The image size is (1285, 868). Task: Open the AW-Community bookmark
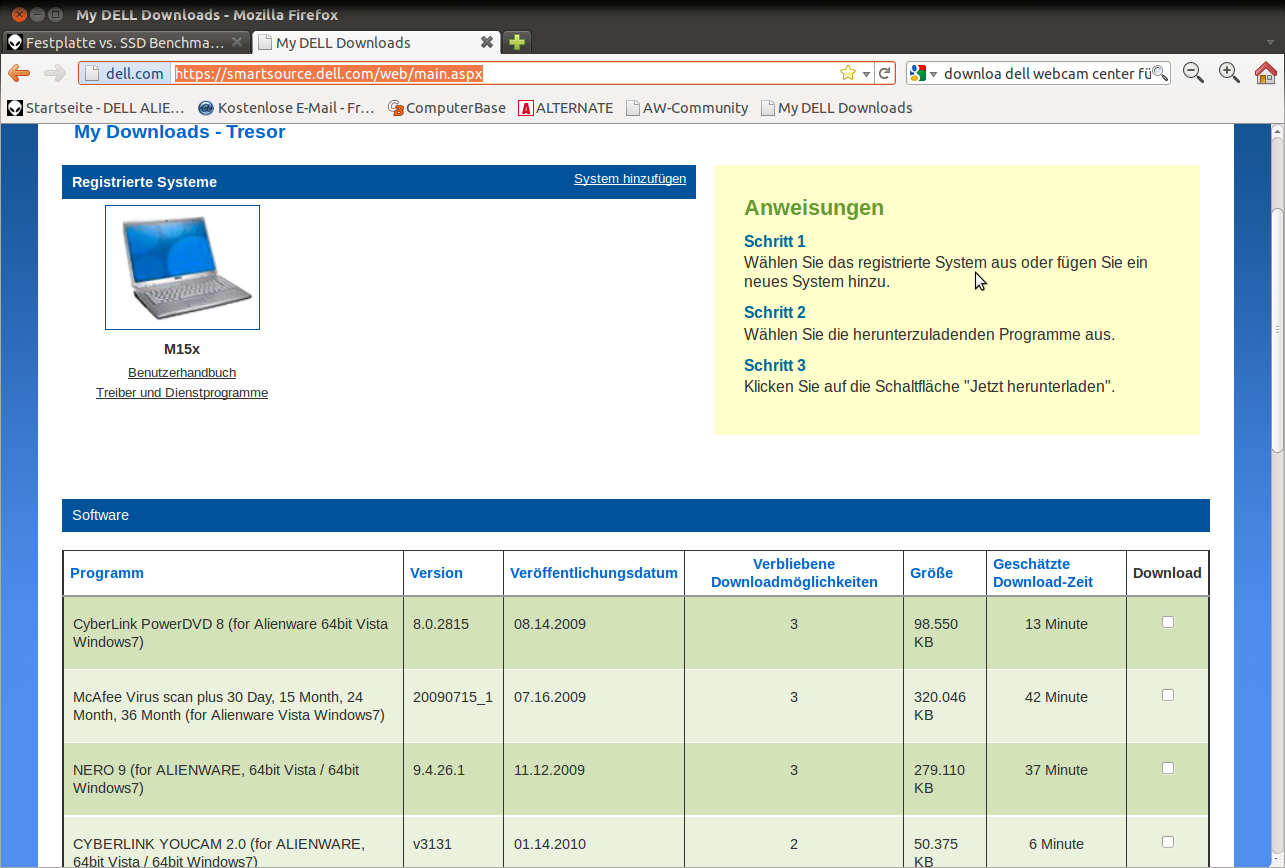(x=687, y=108)
